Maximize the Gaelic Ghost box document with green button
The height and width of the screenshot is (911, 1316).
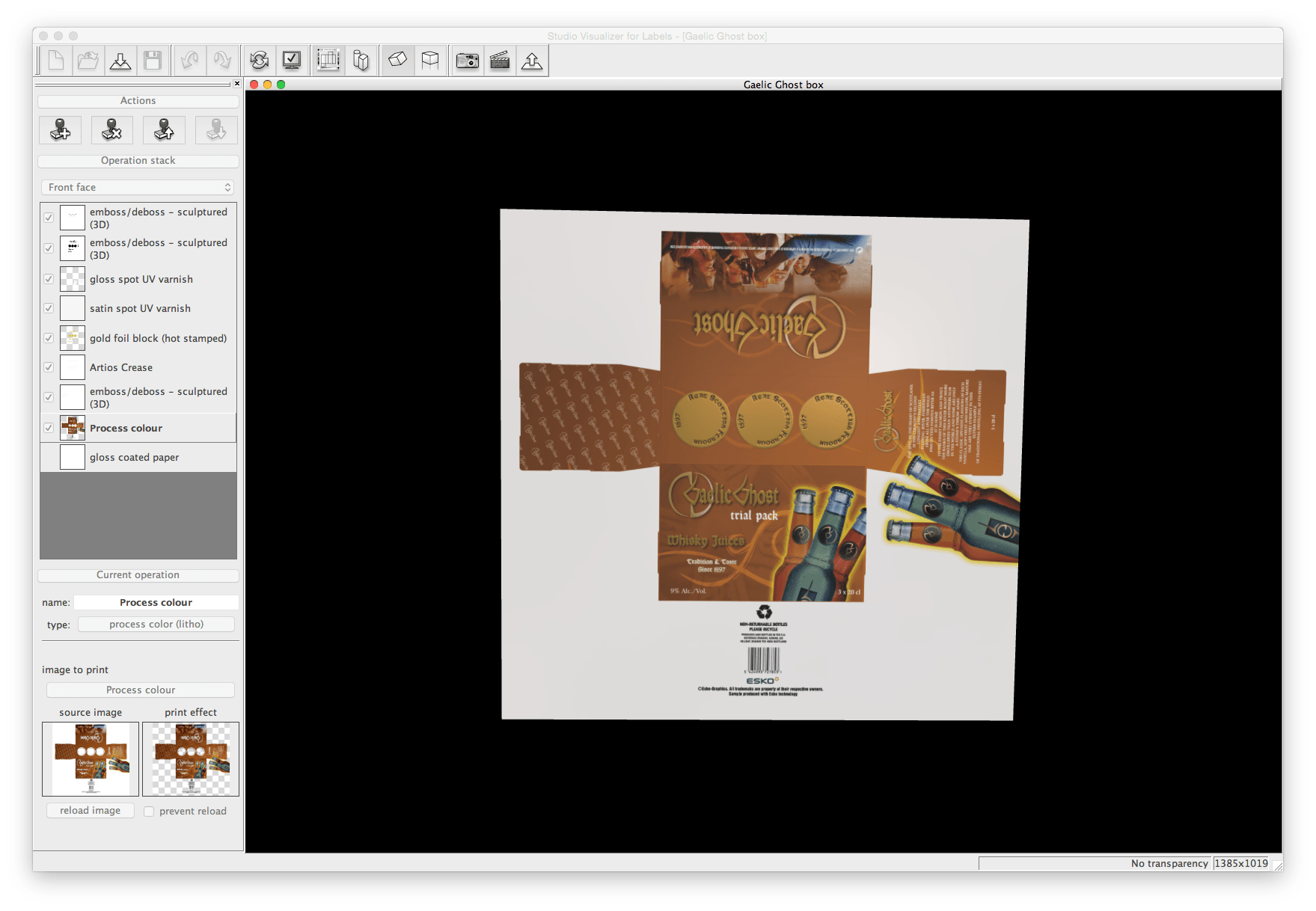[281, 85]
